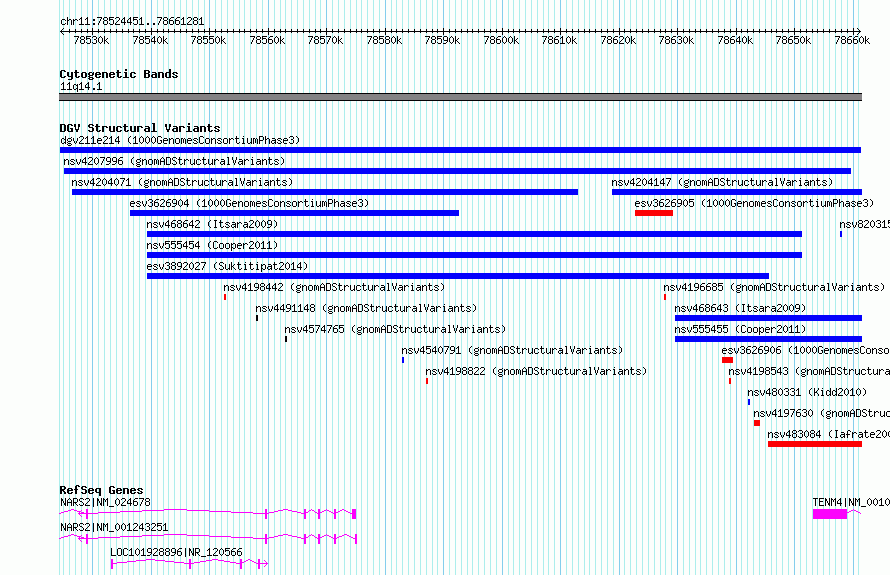Click the blue esv3626904 variant bar
Image resolution: width=890 pixels, height=575 pixels.
click(x=295, y=213)
